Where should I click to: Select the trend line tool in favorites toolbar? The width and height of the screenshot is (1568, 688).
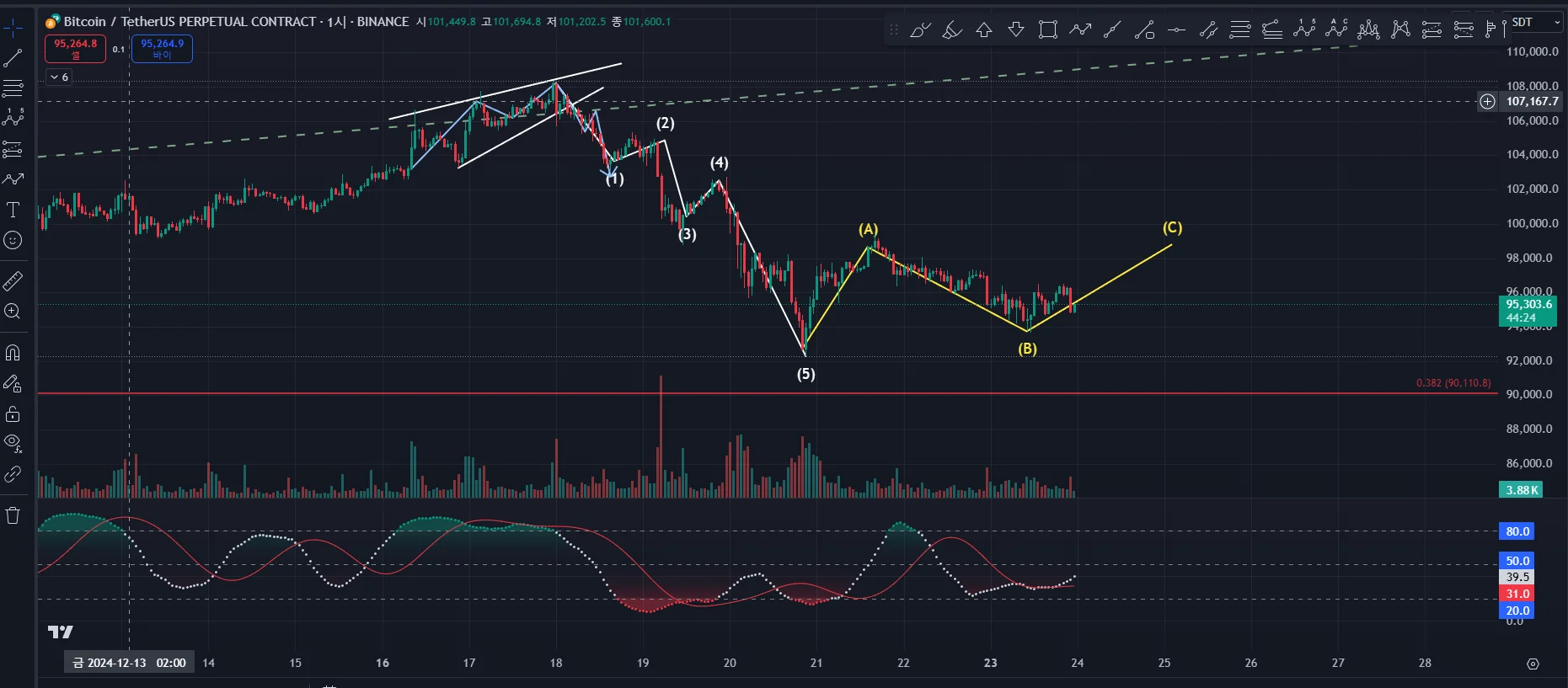1112,30
